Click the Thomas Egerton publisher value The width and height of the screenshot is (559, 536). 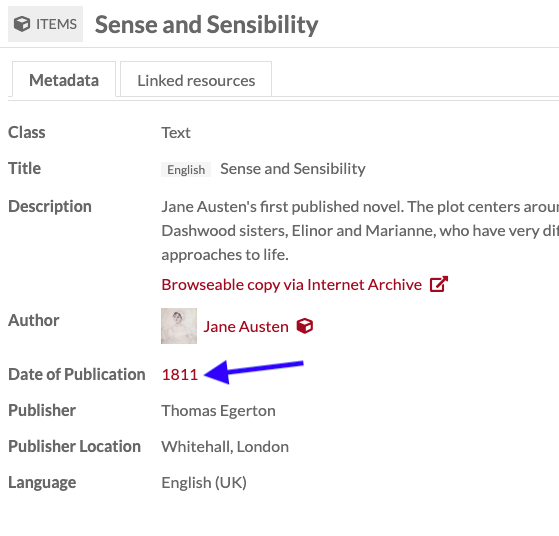(218, 410)
